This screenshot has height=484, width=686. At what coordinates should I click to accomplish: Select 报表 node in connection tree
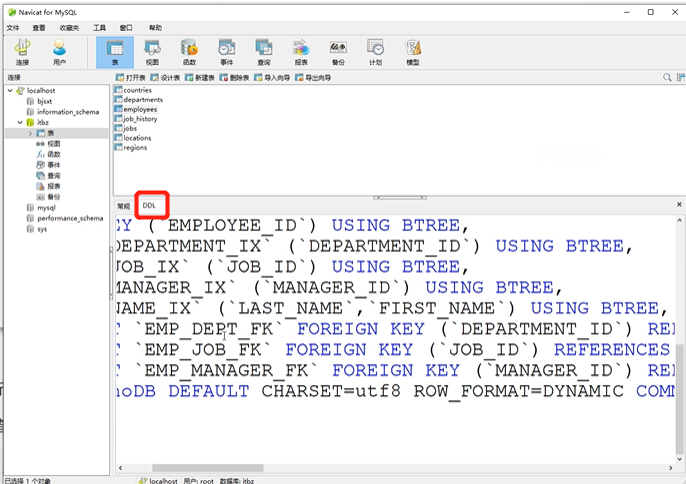(53, 186)
